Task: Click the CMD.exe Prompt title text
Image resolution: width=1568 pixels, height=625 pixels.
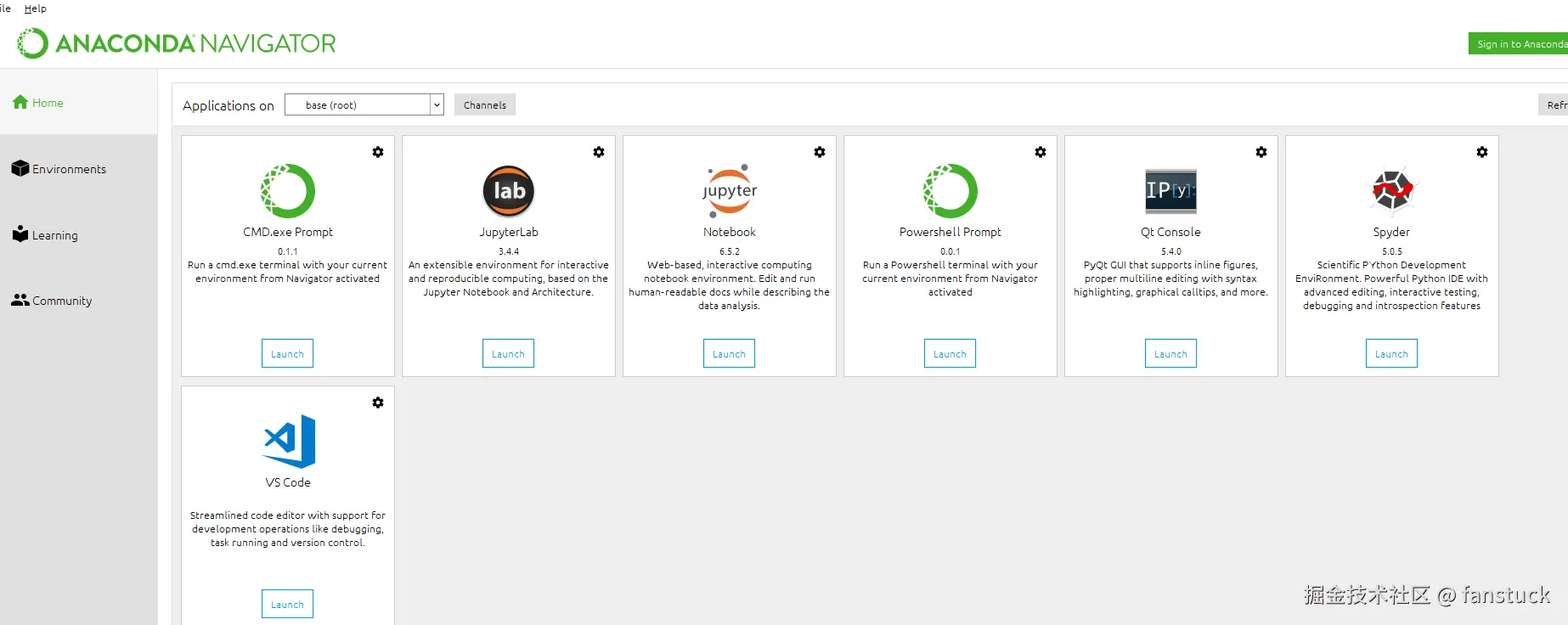Action: point(288,232)
